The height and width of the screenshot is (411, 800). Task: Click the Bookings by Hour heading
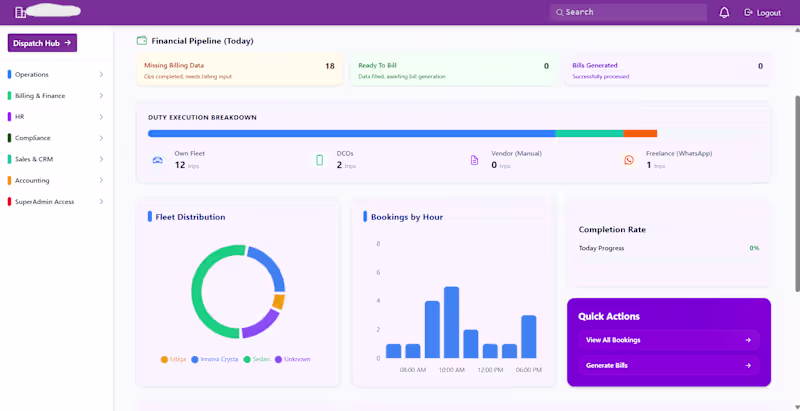[x=407, y=217]
